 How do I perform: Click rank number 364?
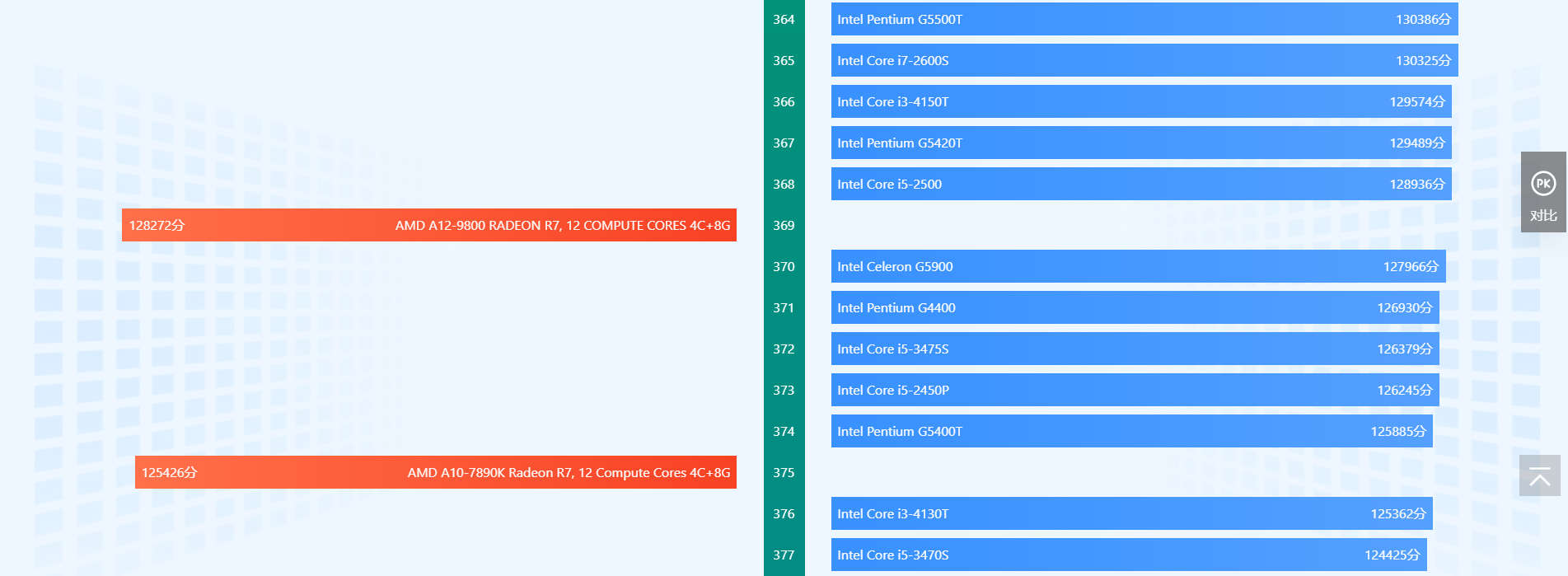point(784,19)
